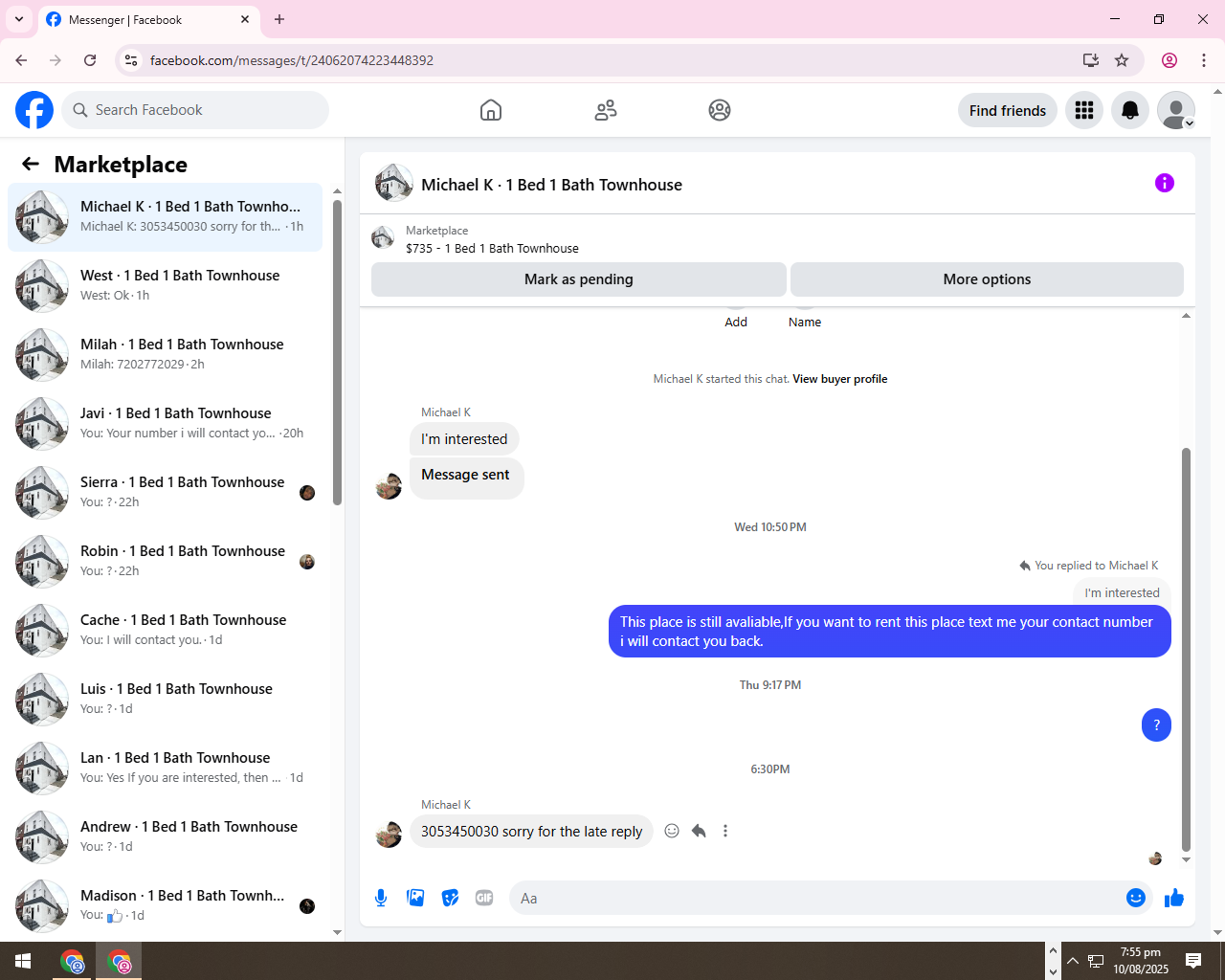Open the emoji picker in message box

pos(1136,898)
